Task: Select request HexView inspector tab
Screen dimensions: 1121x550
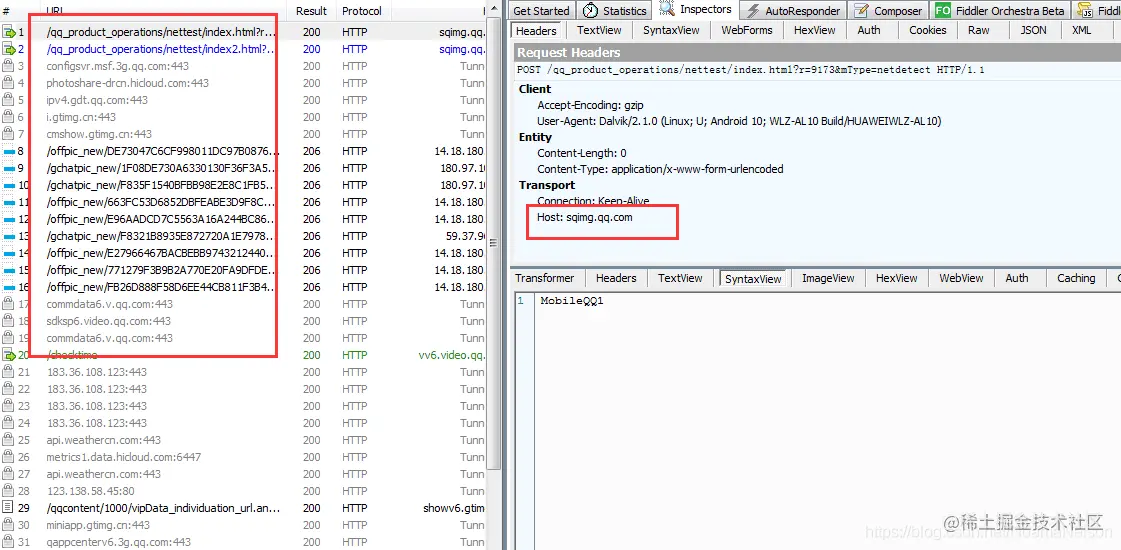Action: point(814,30)
